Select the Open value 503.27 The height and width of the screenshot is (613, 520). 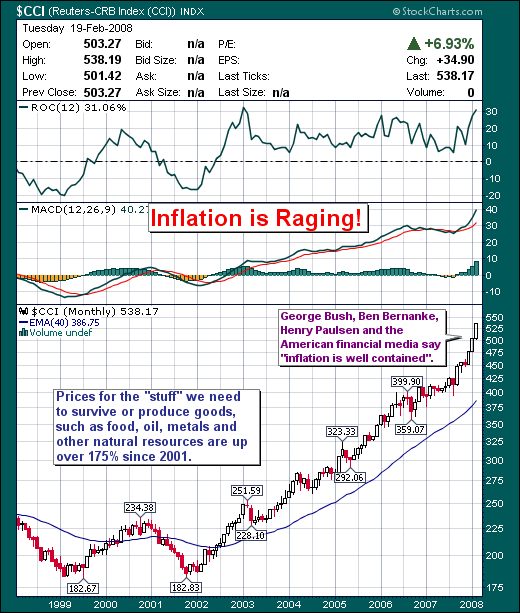click(102, 44)
